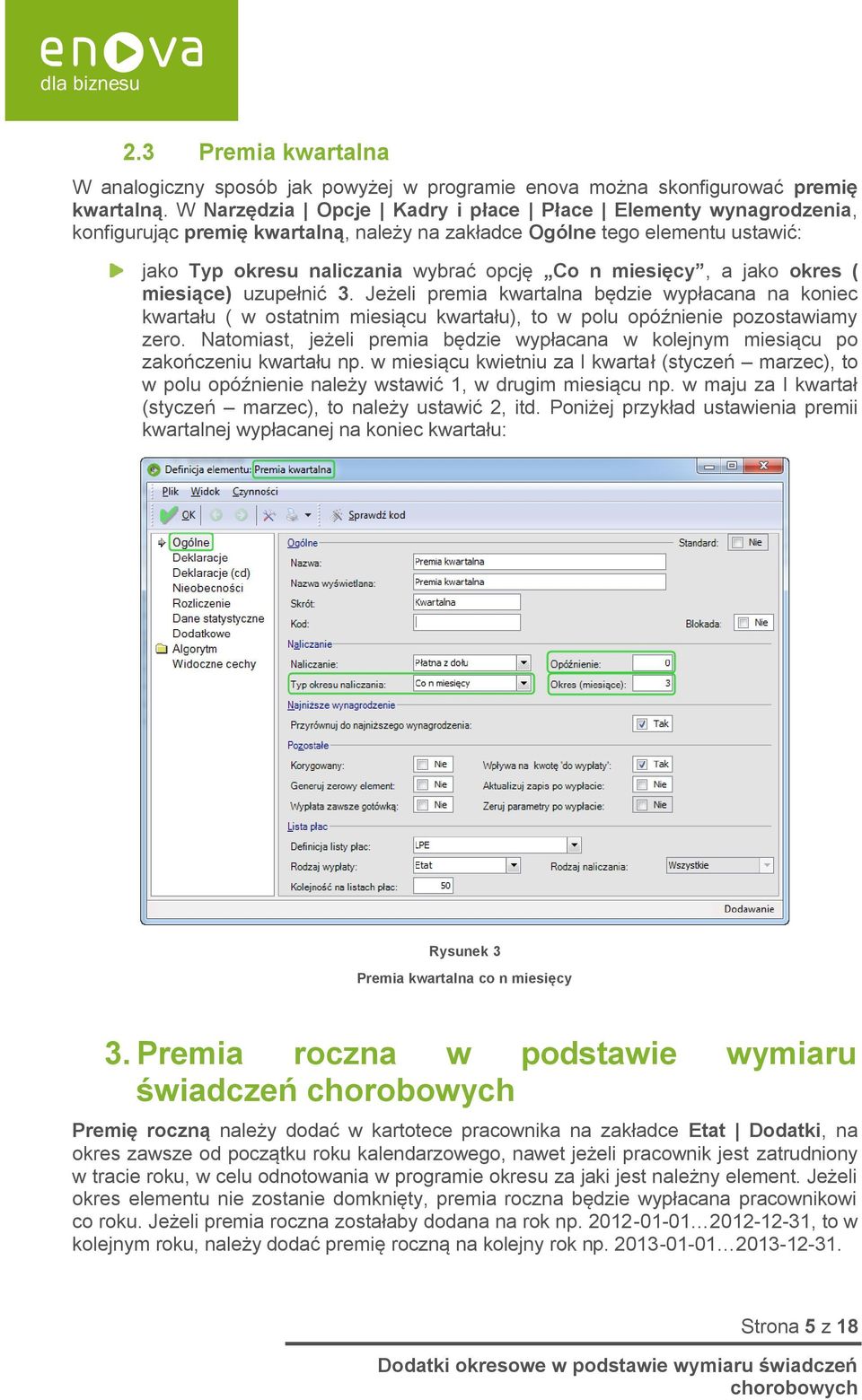Click the Lista płac section header
Viewport: 862px width, 1400px height.
point(307,827)
